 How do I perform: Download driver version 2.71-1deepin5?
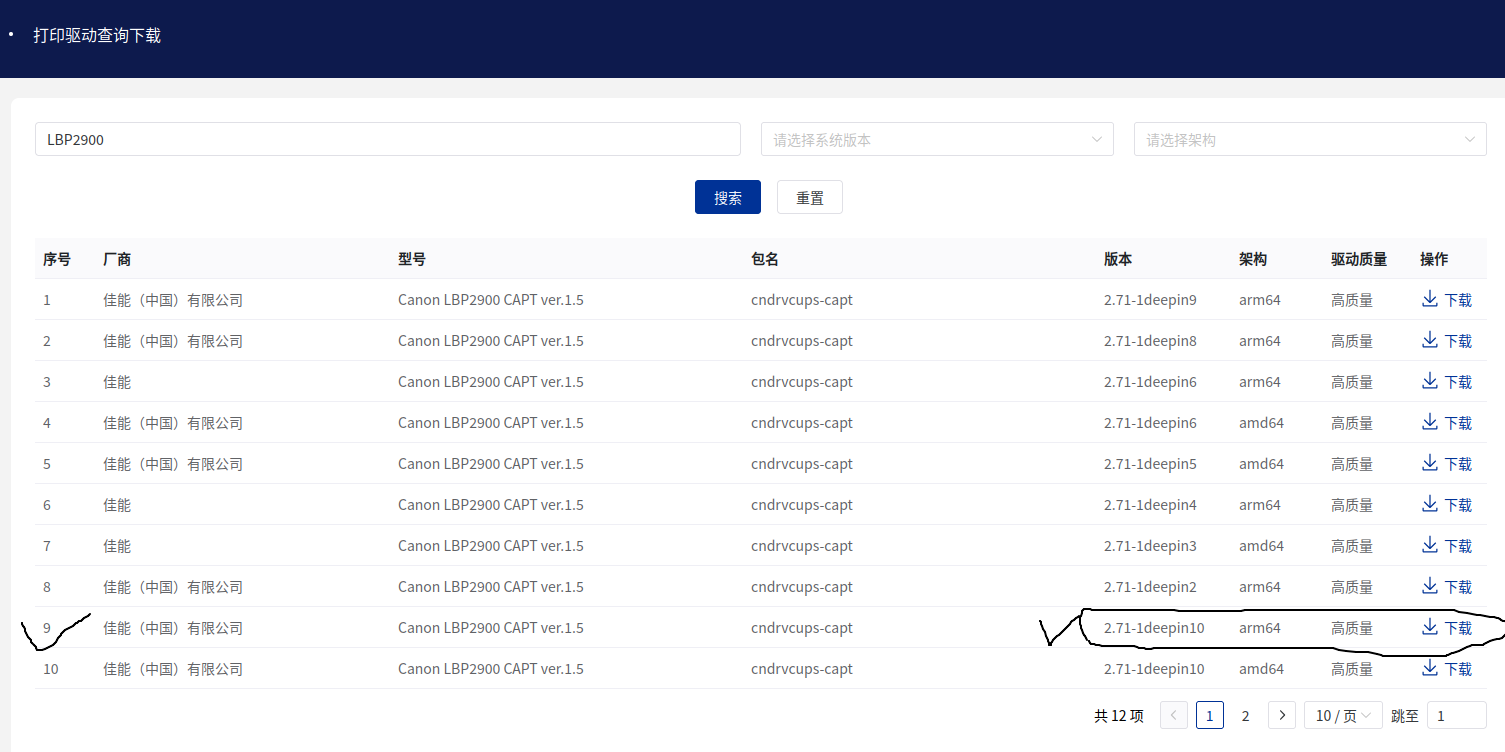pos(1446,464)
